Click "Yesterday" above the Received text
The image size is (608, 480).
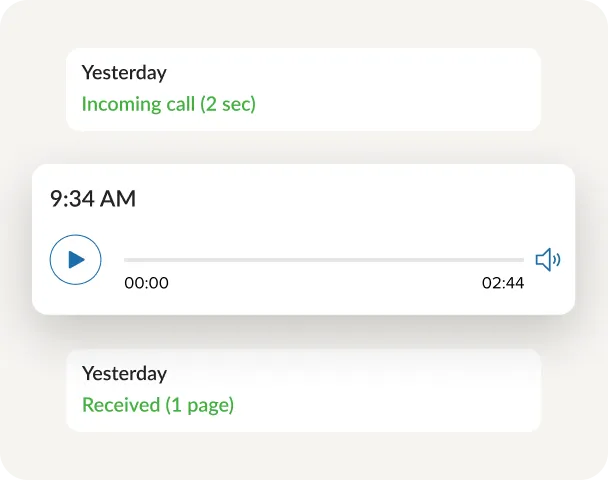coord(124,374)
